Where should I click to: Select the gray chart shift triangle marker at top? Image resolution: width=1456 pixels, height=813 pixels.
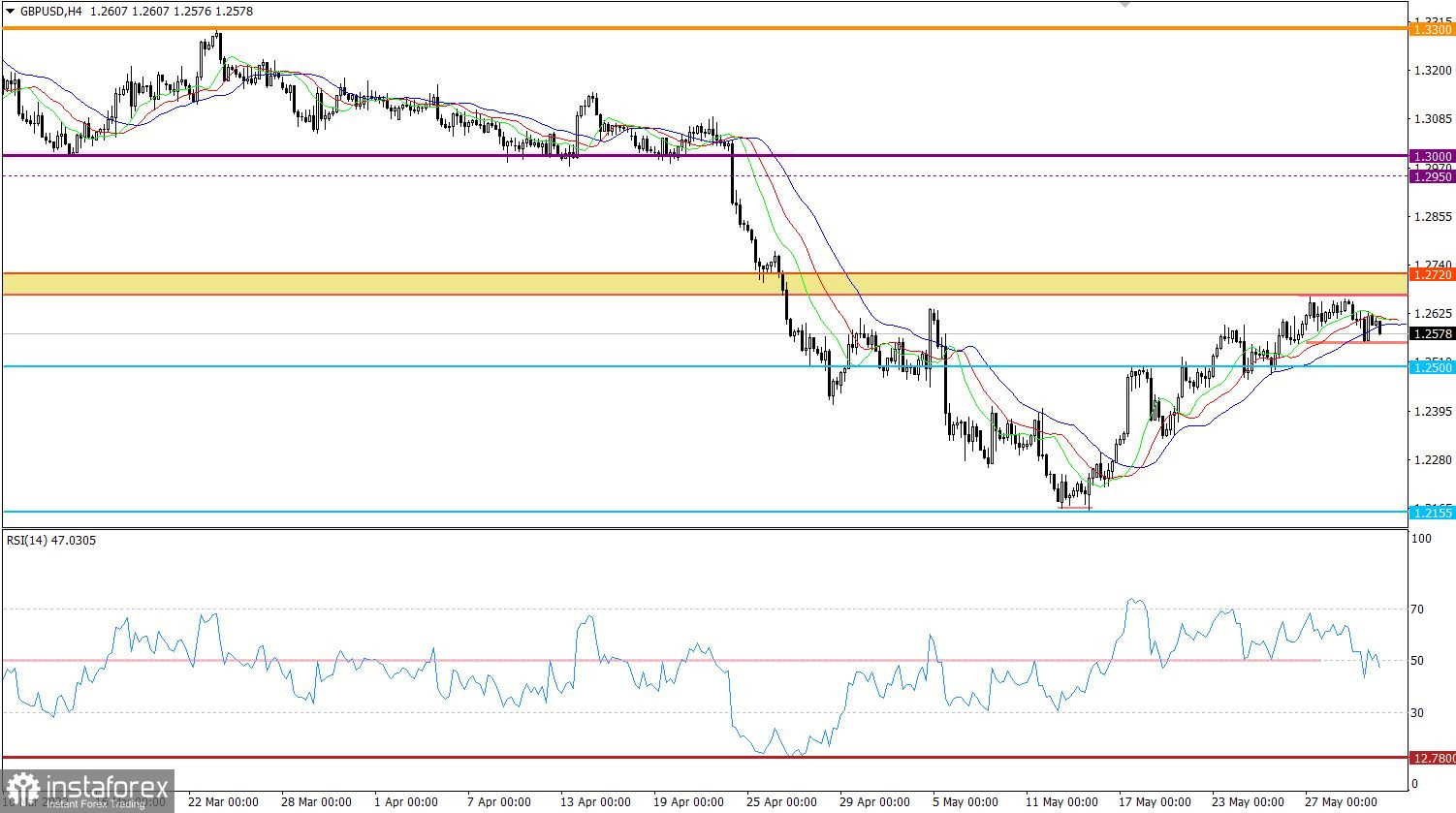1124,4
